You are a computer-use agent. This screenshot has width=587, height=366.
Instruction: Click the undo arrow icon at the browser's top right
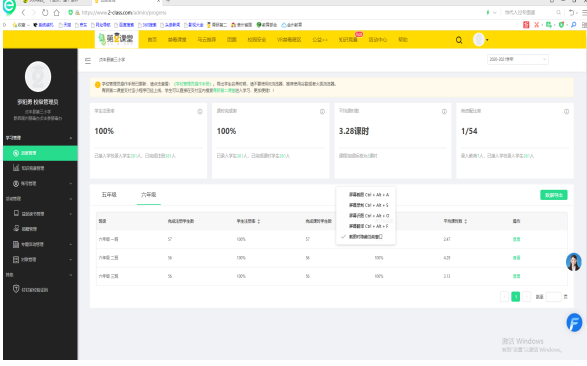(571, 13)
